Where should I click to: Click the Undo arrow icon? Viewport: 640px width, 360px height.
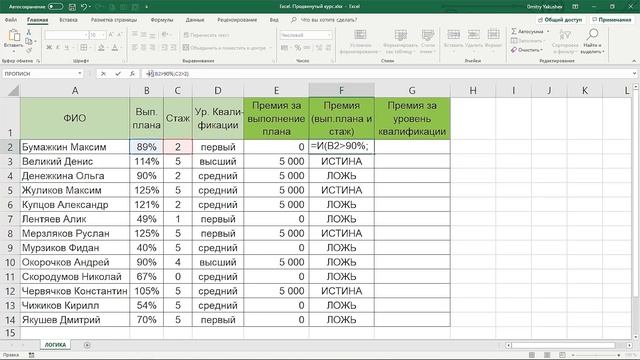coord(84,7)
